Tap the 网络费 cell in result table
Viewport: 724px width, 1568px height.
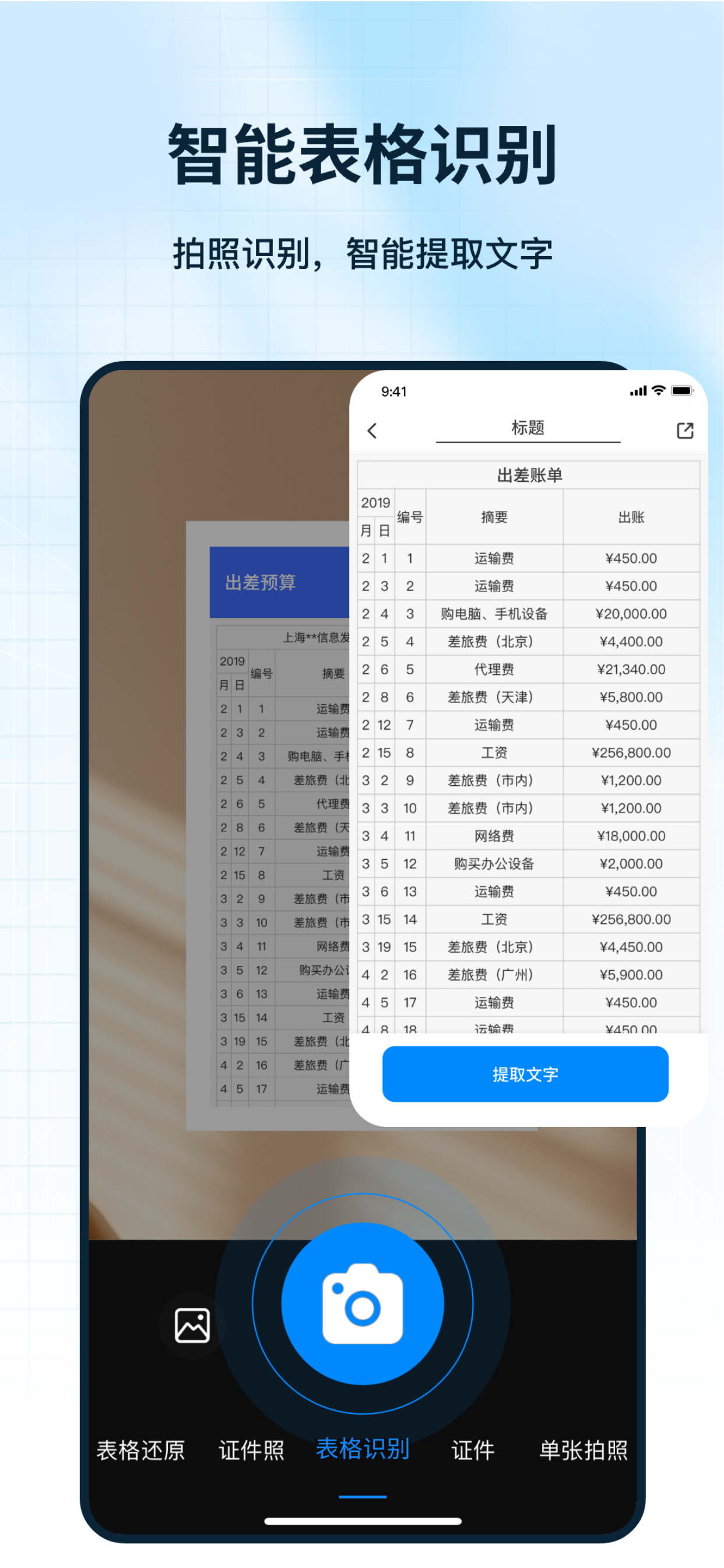494,836
